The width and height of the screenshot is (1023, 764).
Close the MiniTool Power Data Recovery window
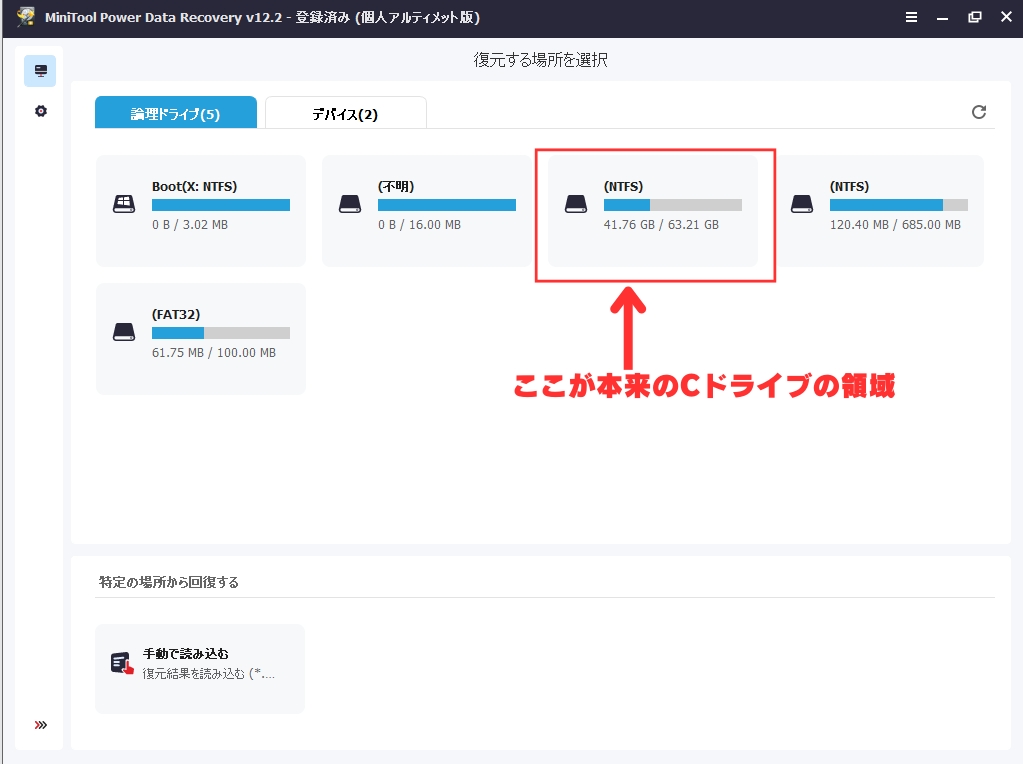click(1007, 17)
